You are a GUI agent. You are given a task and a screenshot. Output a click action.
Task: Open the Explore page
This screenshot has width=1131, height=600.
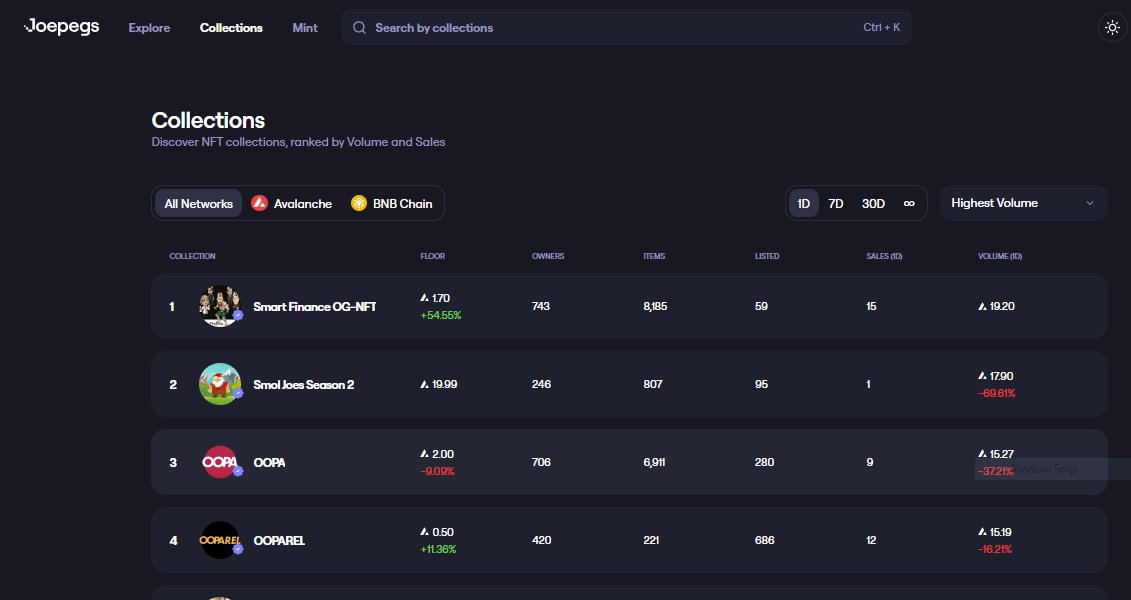149,27
